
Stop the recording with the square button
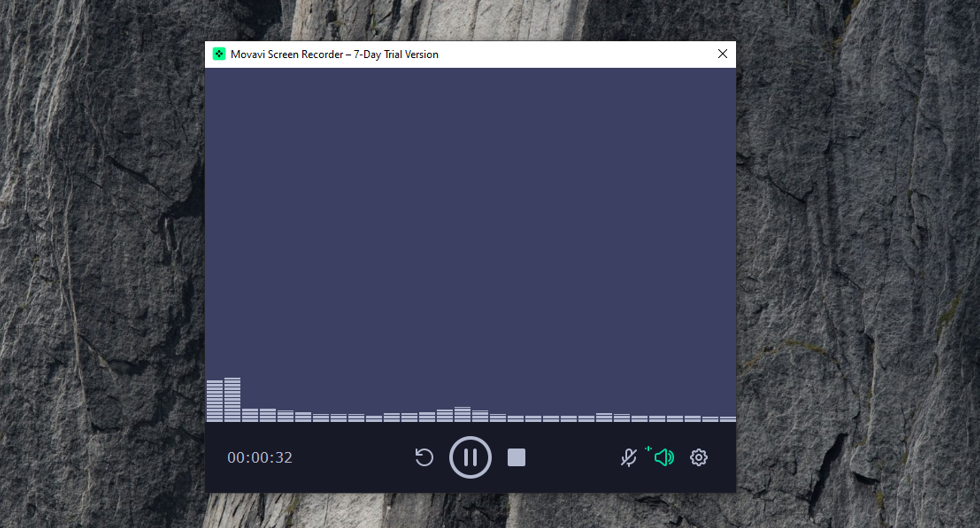tap(516, 457)
